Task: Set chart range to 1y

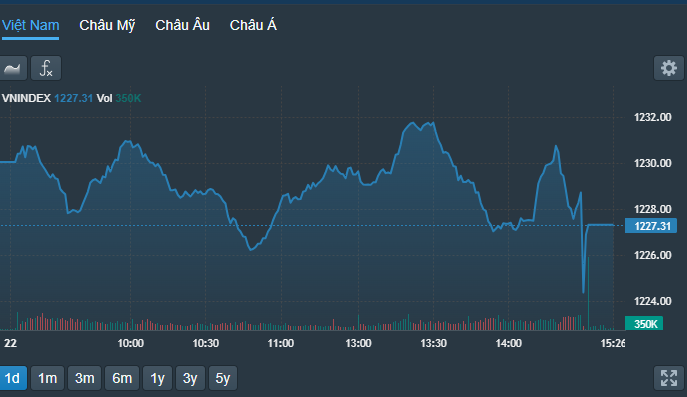Action: (157, 378)
